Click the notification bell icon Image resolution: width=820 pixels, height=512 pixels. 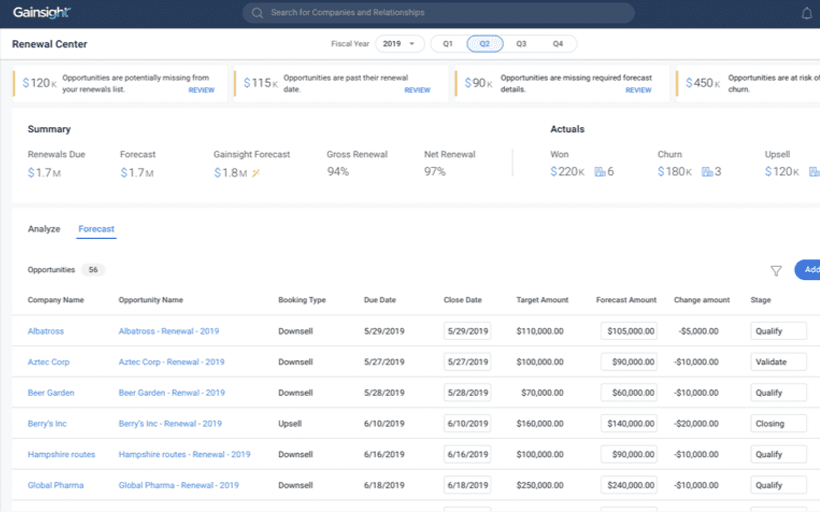point(807,14)
